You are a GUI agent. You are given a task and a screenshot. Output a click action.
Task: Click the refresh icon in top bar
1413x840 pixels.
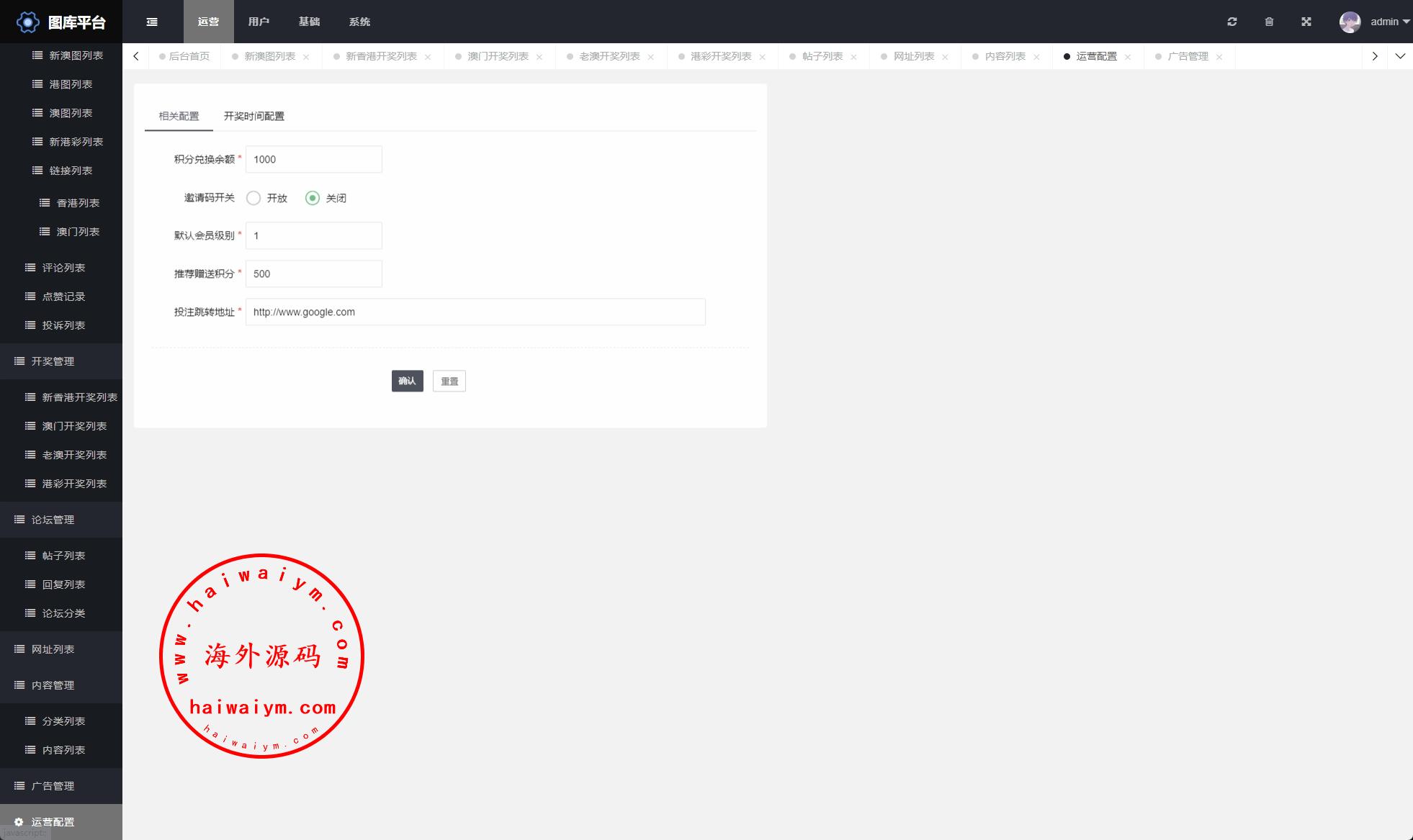pos(1232,22)
